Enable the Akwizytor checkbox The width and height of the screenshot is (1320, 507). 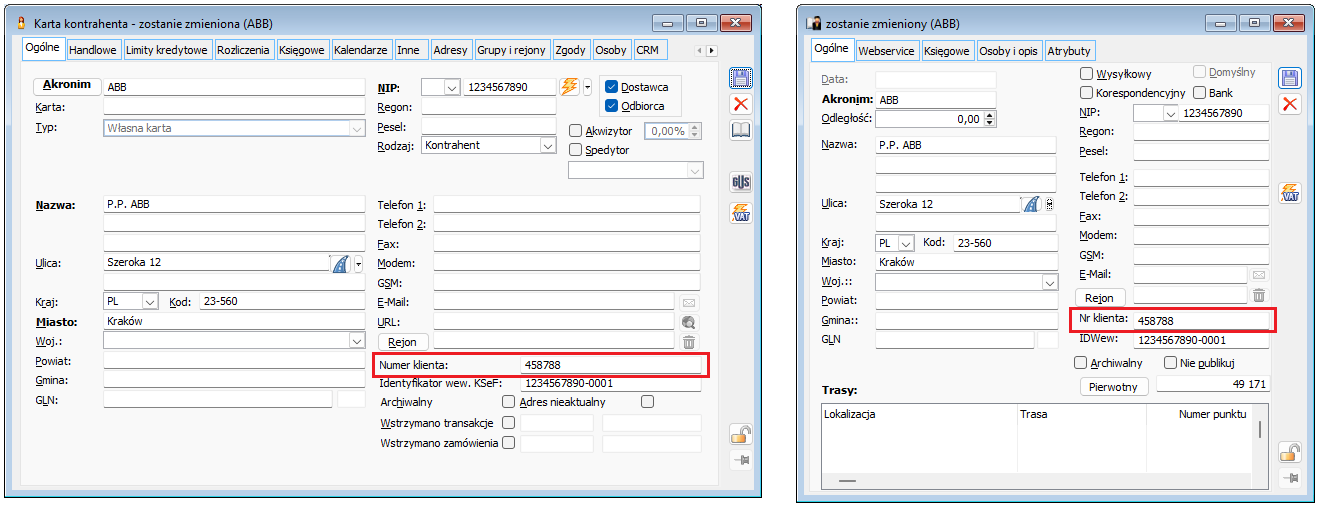pyautogui.click(x=575, y=131)
